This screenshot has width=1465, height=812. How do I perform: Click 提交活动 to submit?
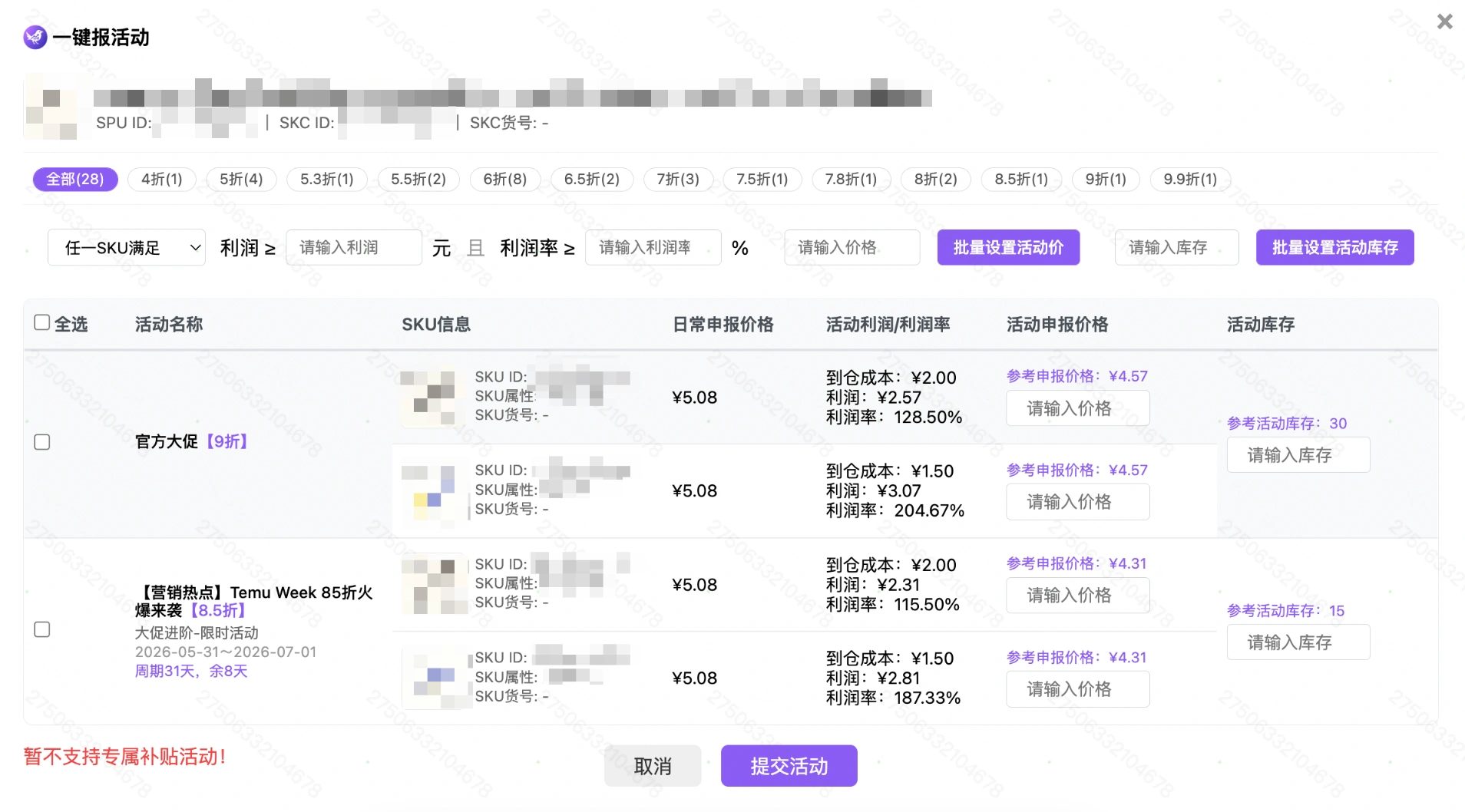pos(789,766)
